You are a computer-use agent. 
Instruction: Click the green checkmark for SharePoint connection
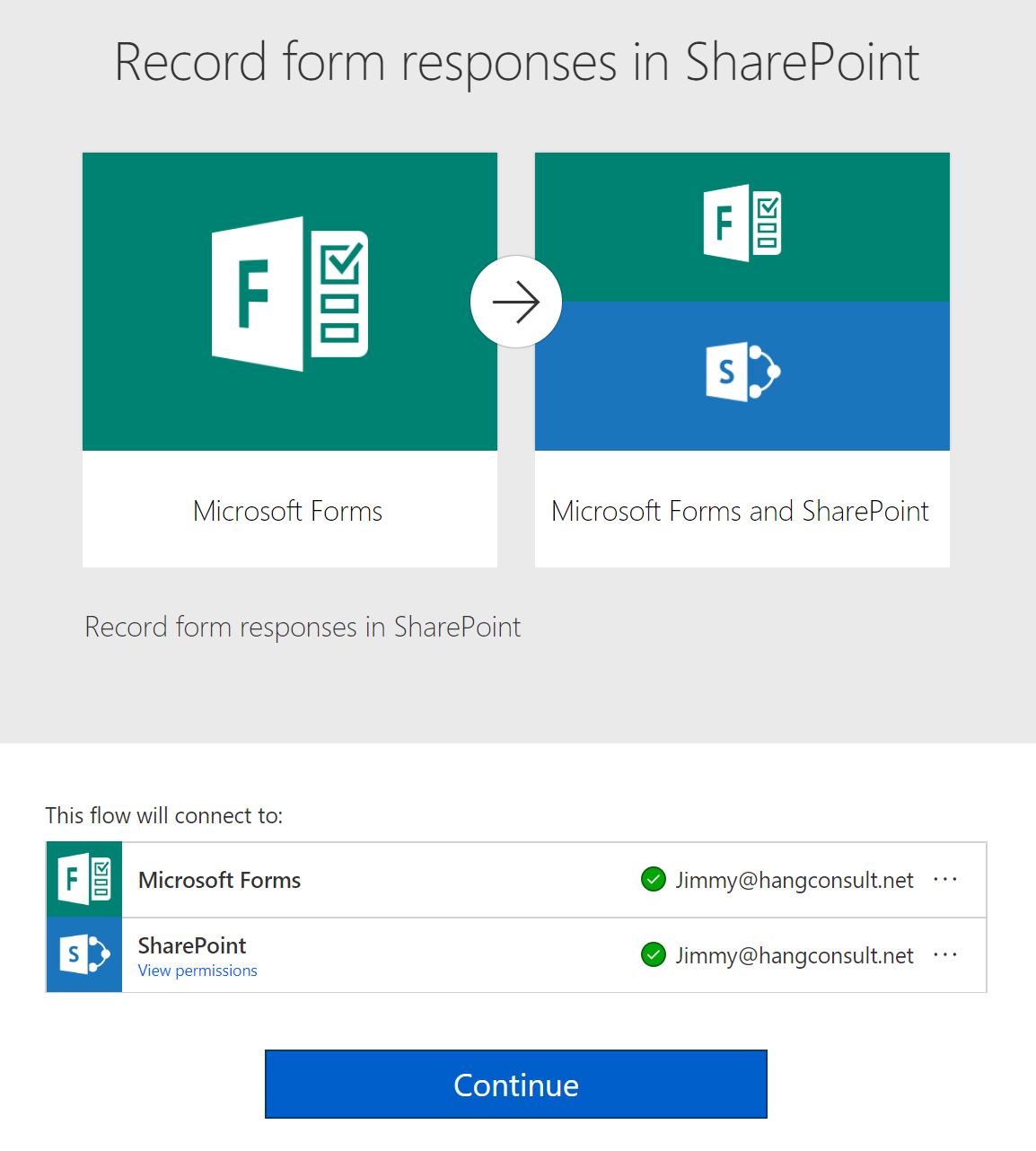coord(654,955)
